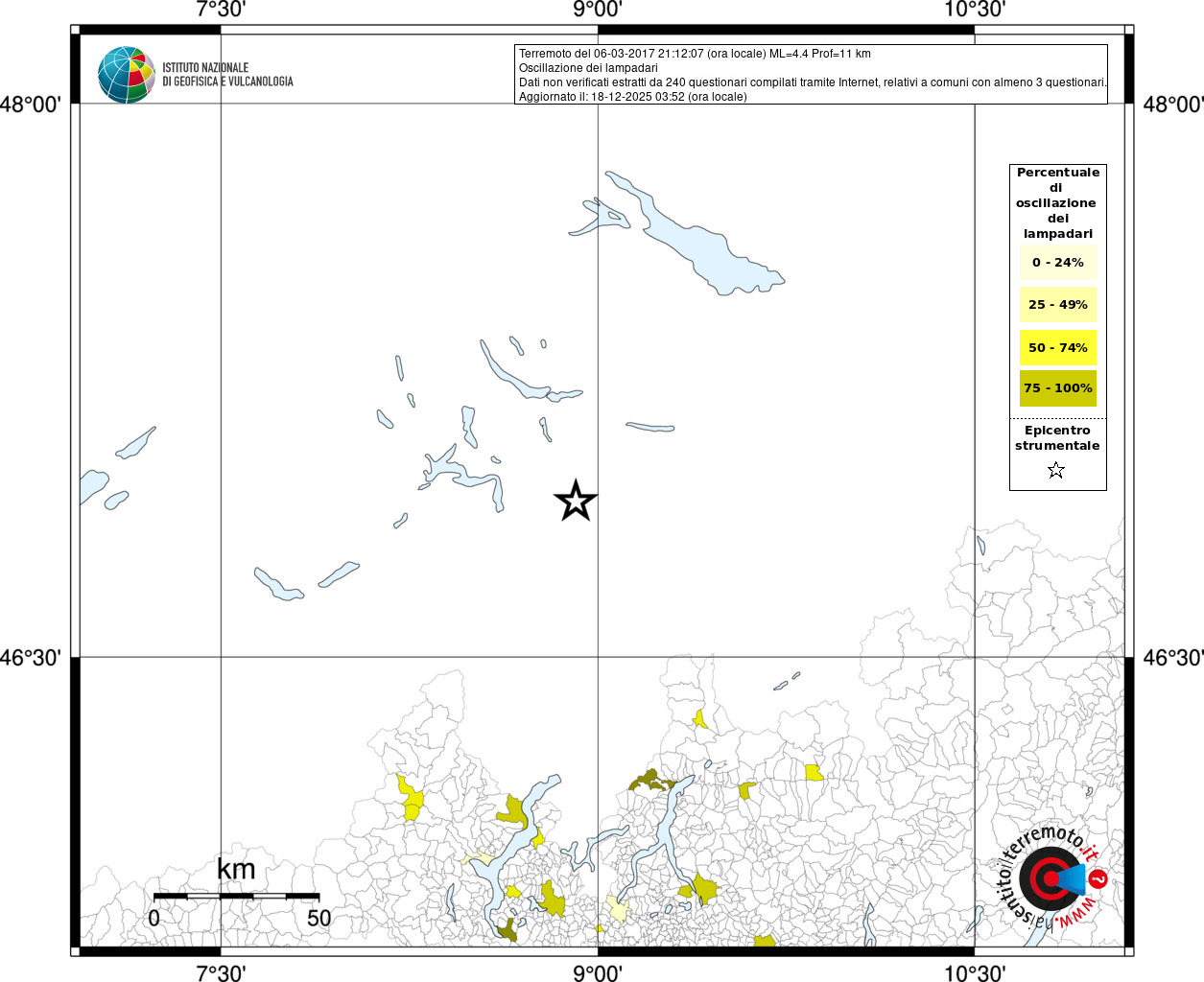The height and width of the screenshot is (982, 1204).
Task: Click the scale bar '50' value
Action: point(319,918)
